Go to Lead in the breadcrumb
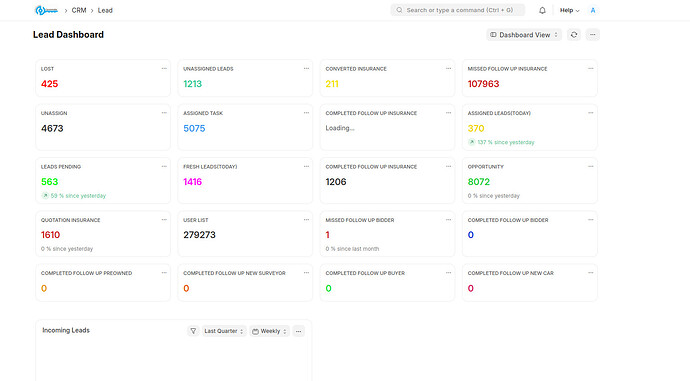Viewport: 690px width, 381px height. 105,10
